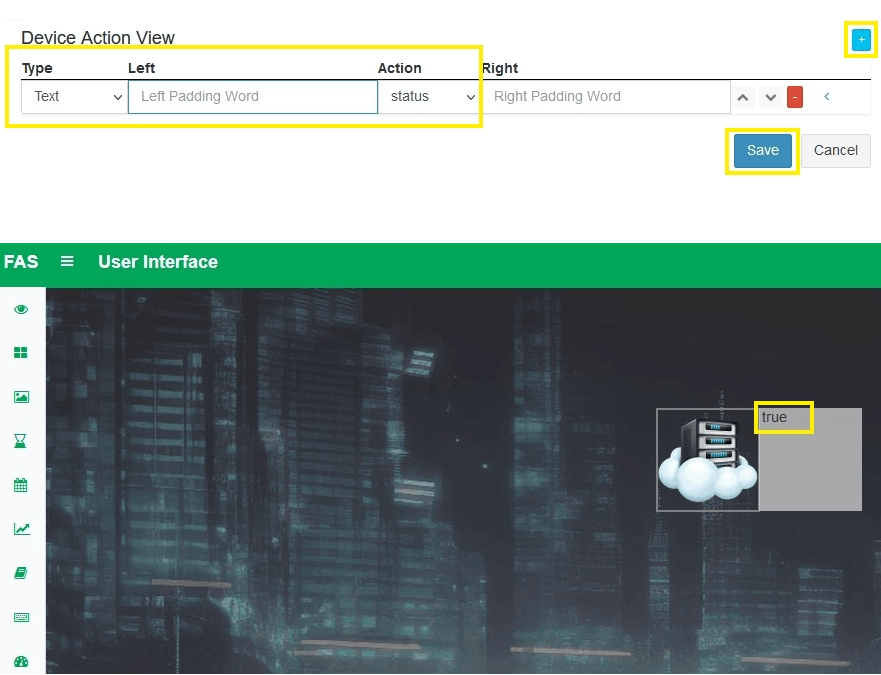Viewport: 881px width, 675px height.
Task: Move the row up with up chevron
Action: click(742, 97)
